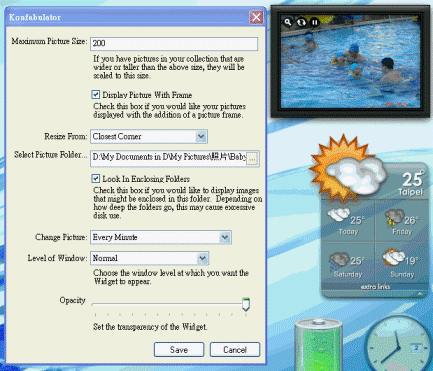Save the widget preferences
Viewport: 433px width, 371px height.
[x=179, y=350]
